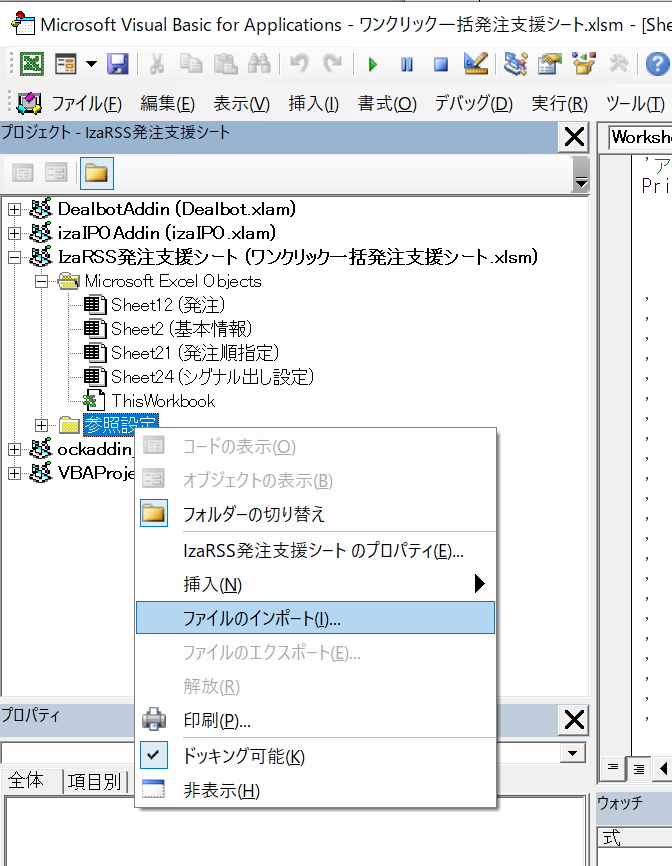This screenshot has width=672, height=866.
Task: Click the View Code icon in the project pane
Action: click(23, 173)
